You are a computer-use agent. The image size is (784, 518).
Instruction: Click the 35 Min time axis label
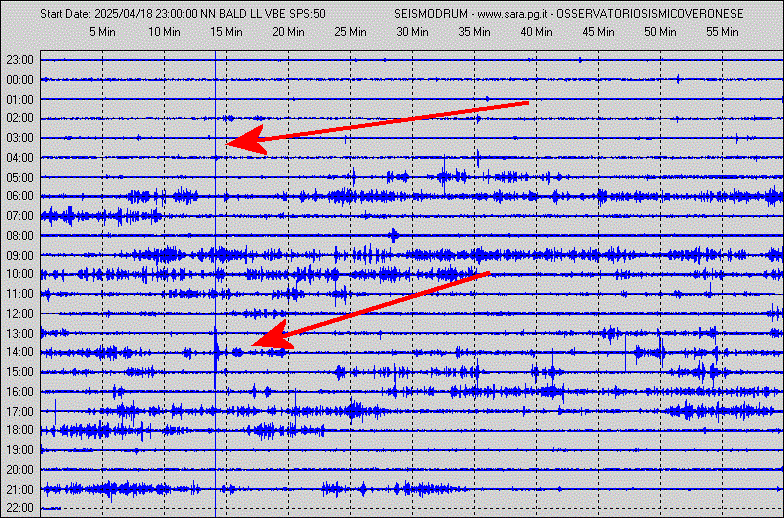tap(474, 32)
